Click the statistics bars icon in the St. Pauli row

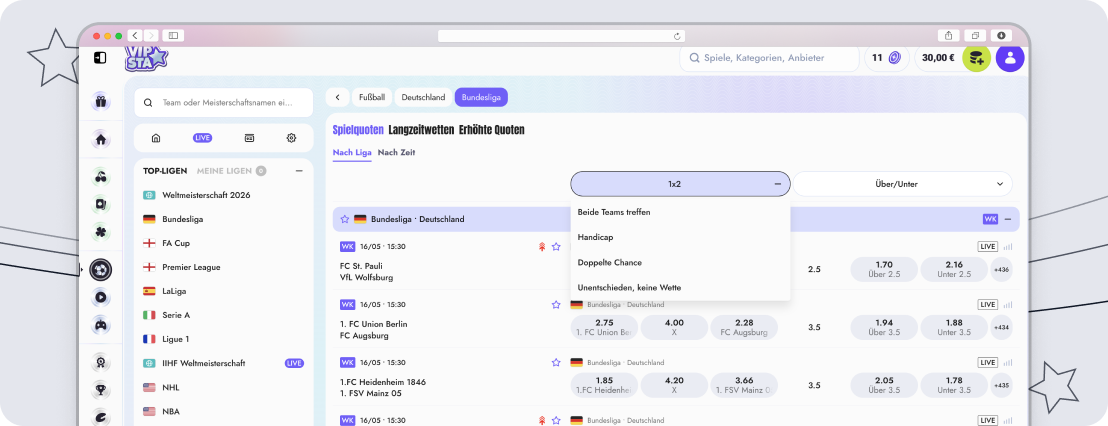click(x=1008, y=247)
